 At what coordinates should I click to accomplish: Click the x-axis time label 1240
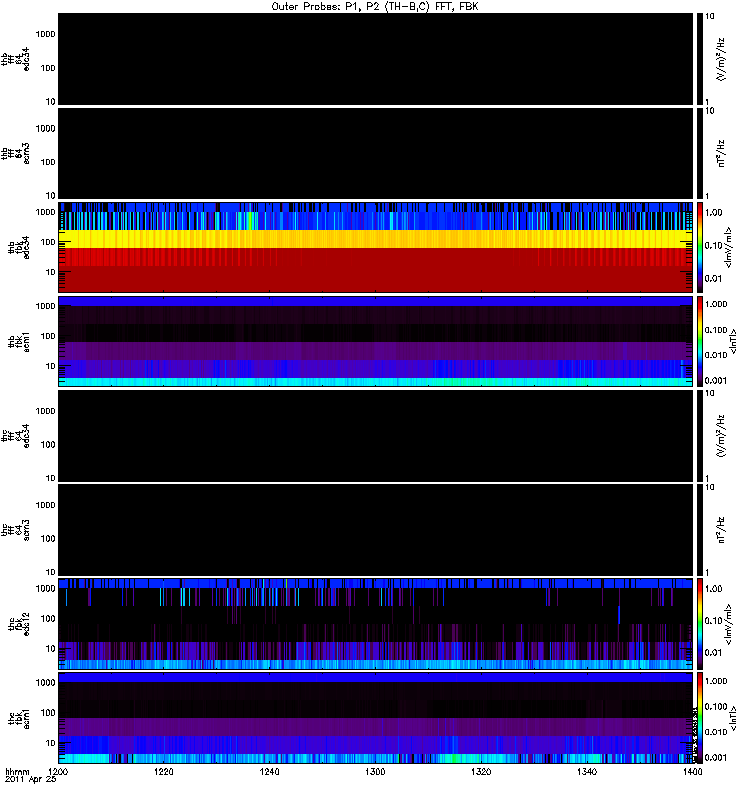269,772
